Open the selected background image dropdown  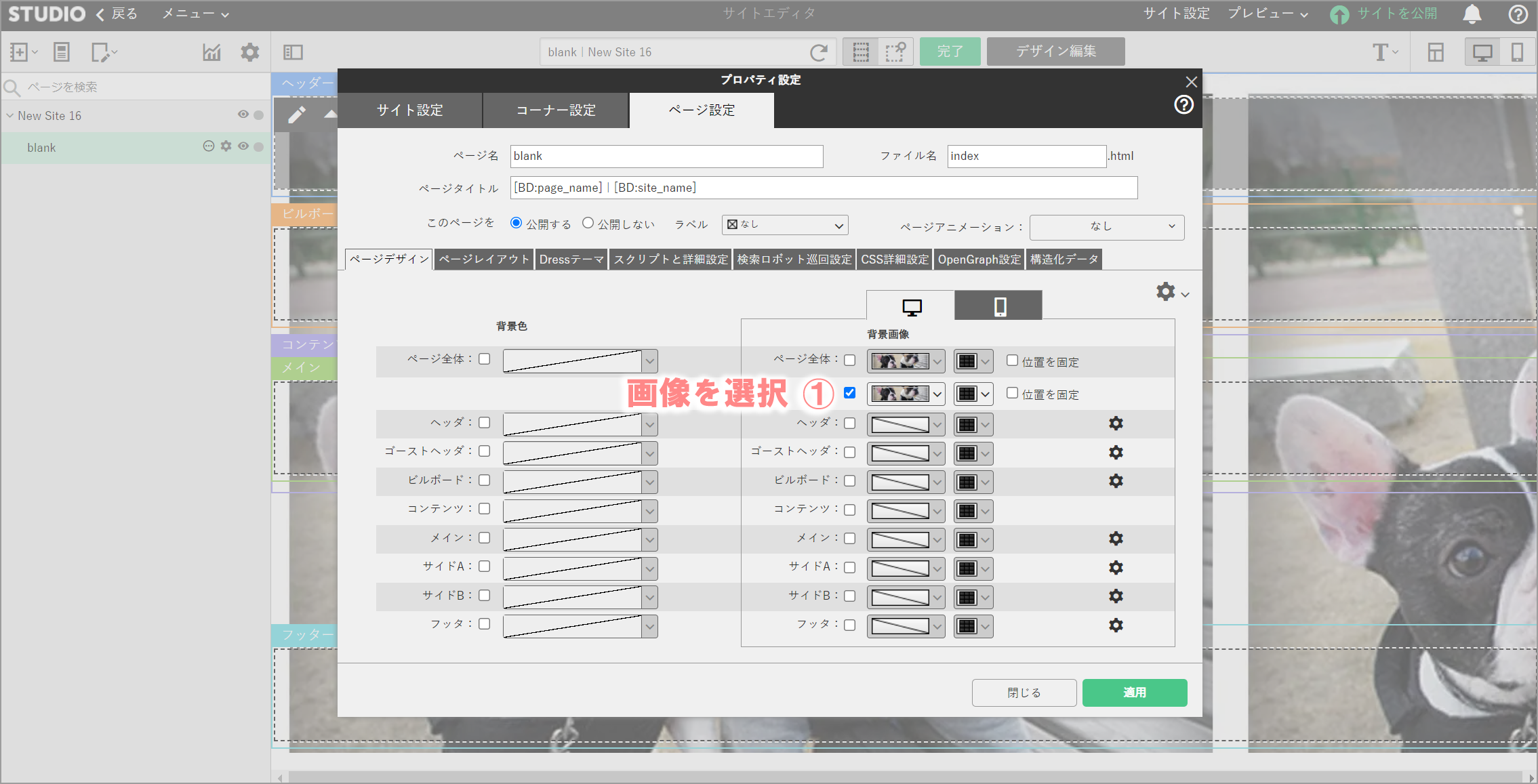click(x=906, y=394)
